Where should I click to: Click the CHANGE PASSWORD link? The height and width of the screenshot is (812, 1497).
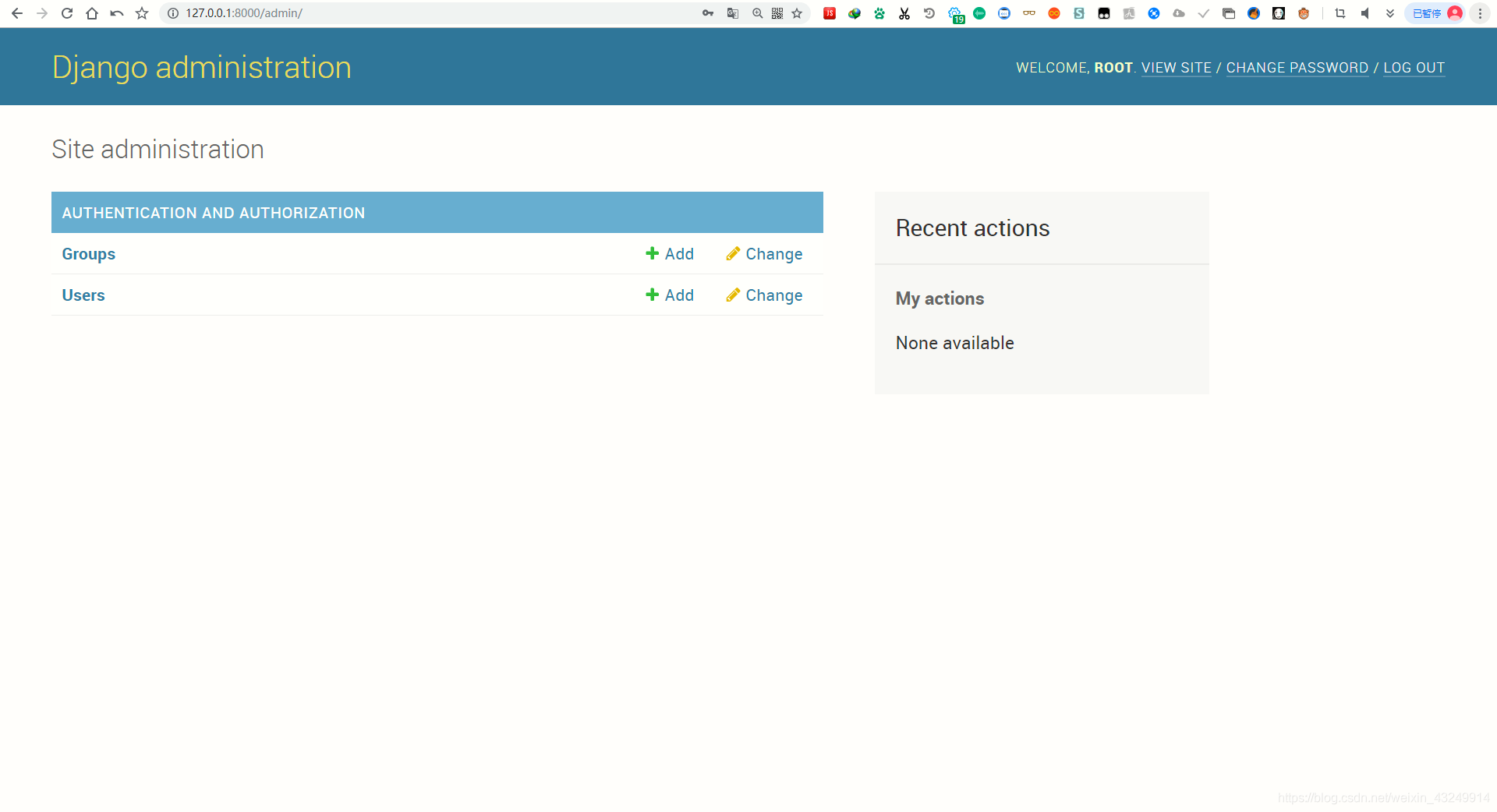coord(1297,68)
